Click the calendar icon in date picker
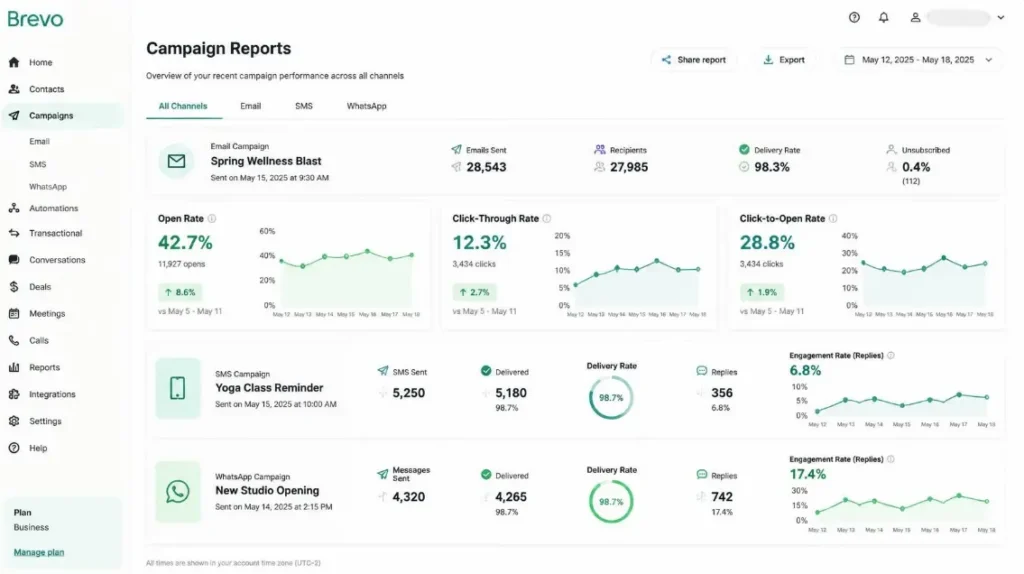1024x574 pixels. (x=849, y=59)
